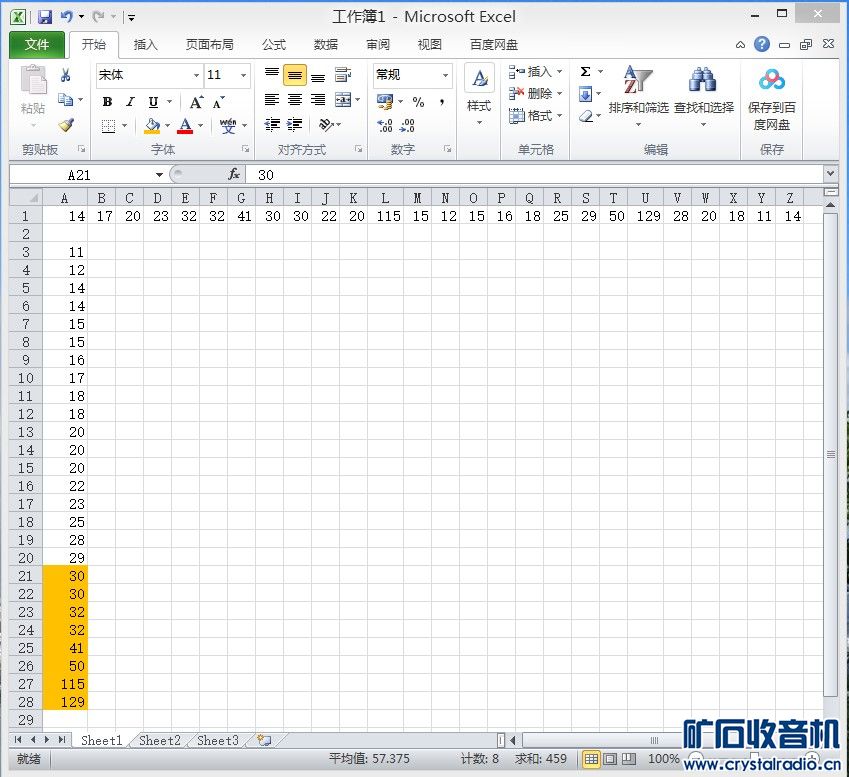Screen dimensions: 849x777
Task: Open text orientation icon
Action: point(326,125)
